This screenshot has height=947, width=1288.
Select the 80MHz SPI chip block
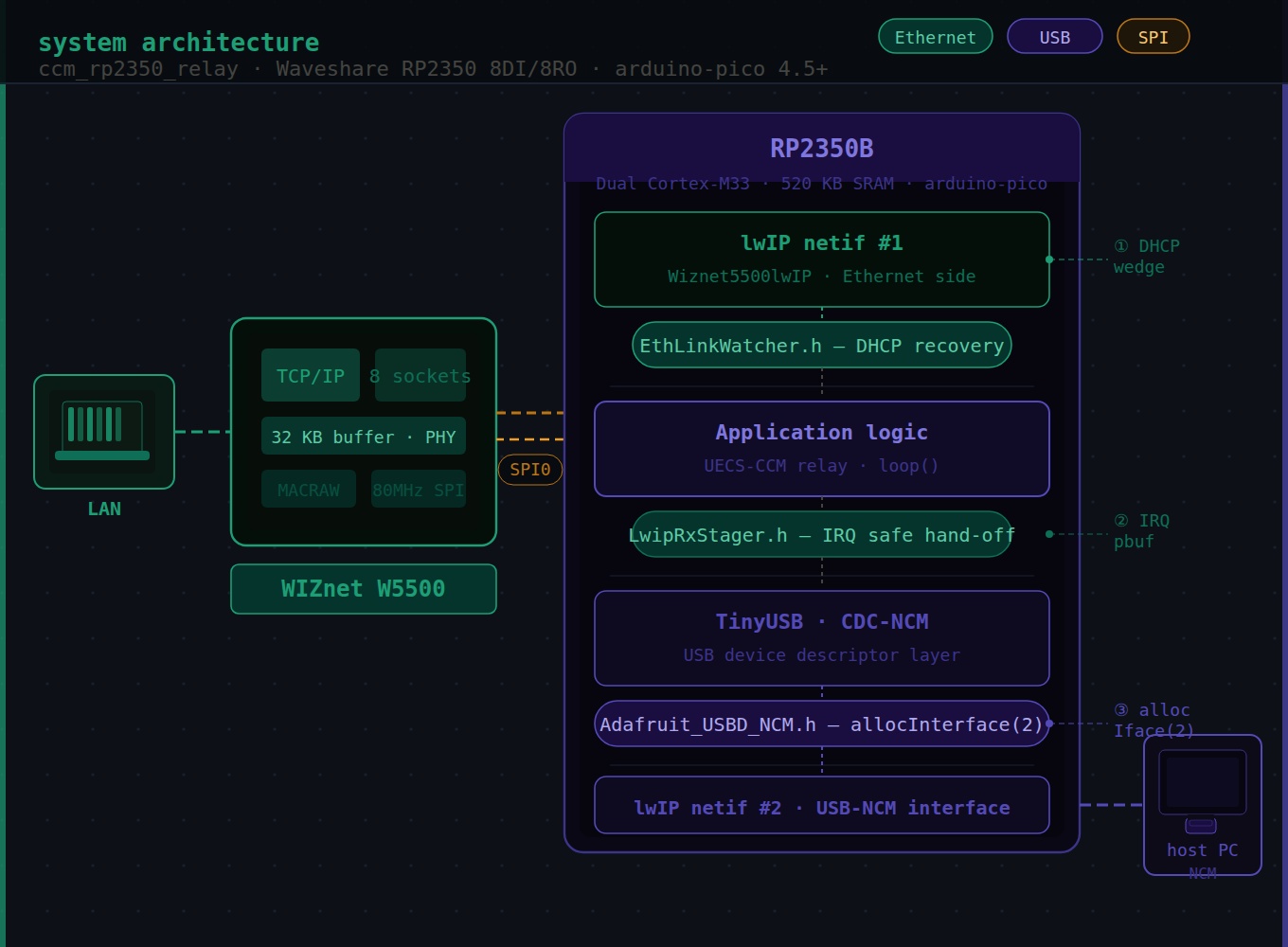tap(419, 489)
